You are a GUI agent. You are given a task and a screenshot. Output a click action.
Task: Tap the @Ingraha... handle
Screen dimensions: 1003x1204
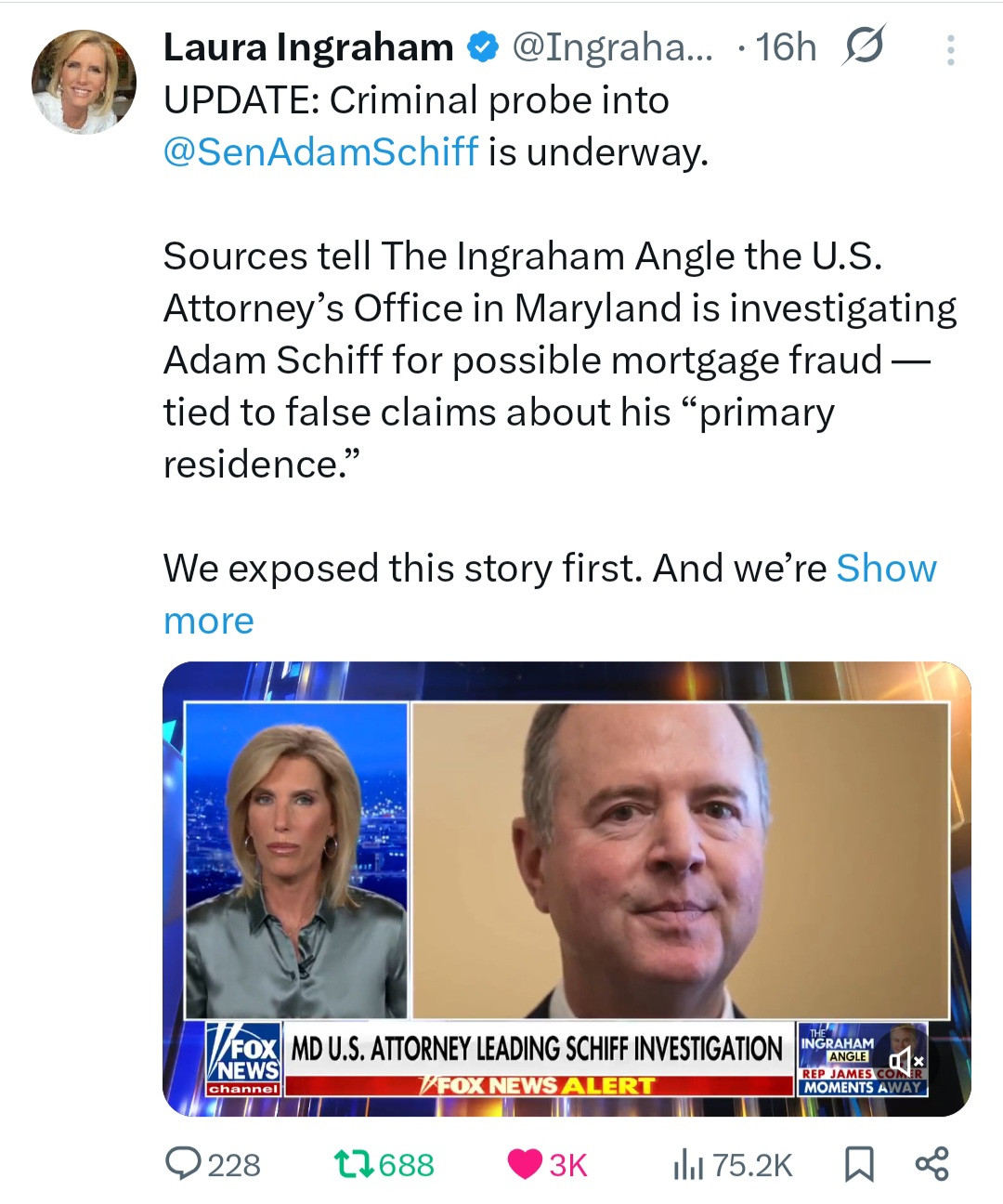[613, 47]
